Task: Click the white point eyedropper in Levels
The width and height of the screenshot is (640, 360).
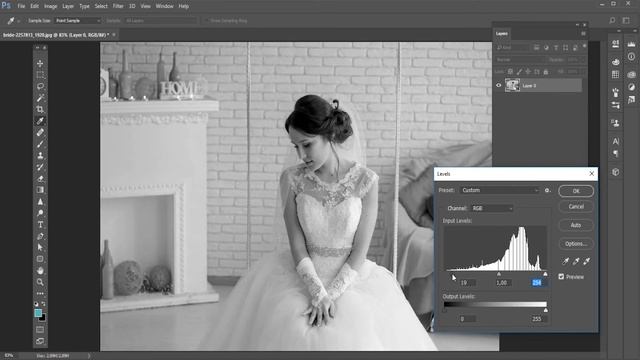Action: (587, 261)
